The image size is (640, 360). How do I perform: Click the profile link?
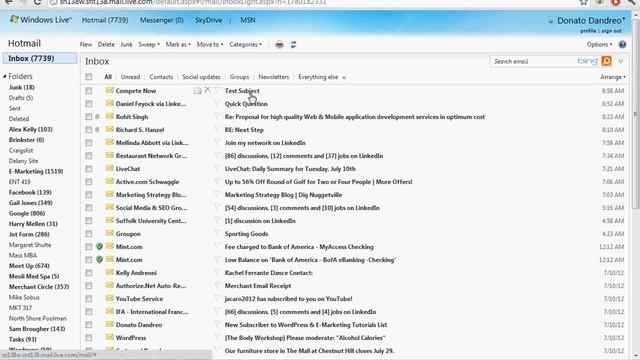tap(588, 31)
